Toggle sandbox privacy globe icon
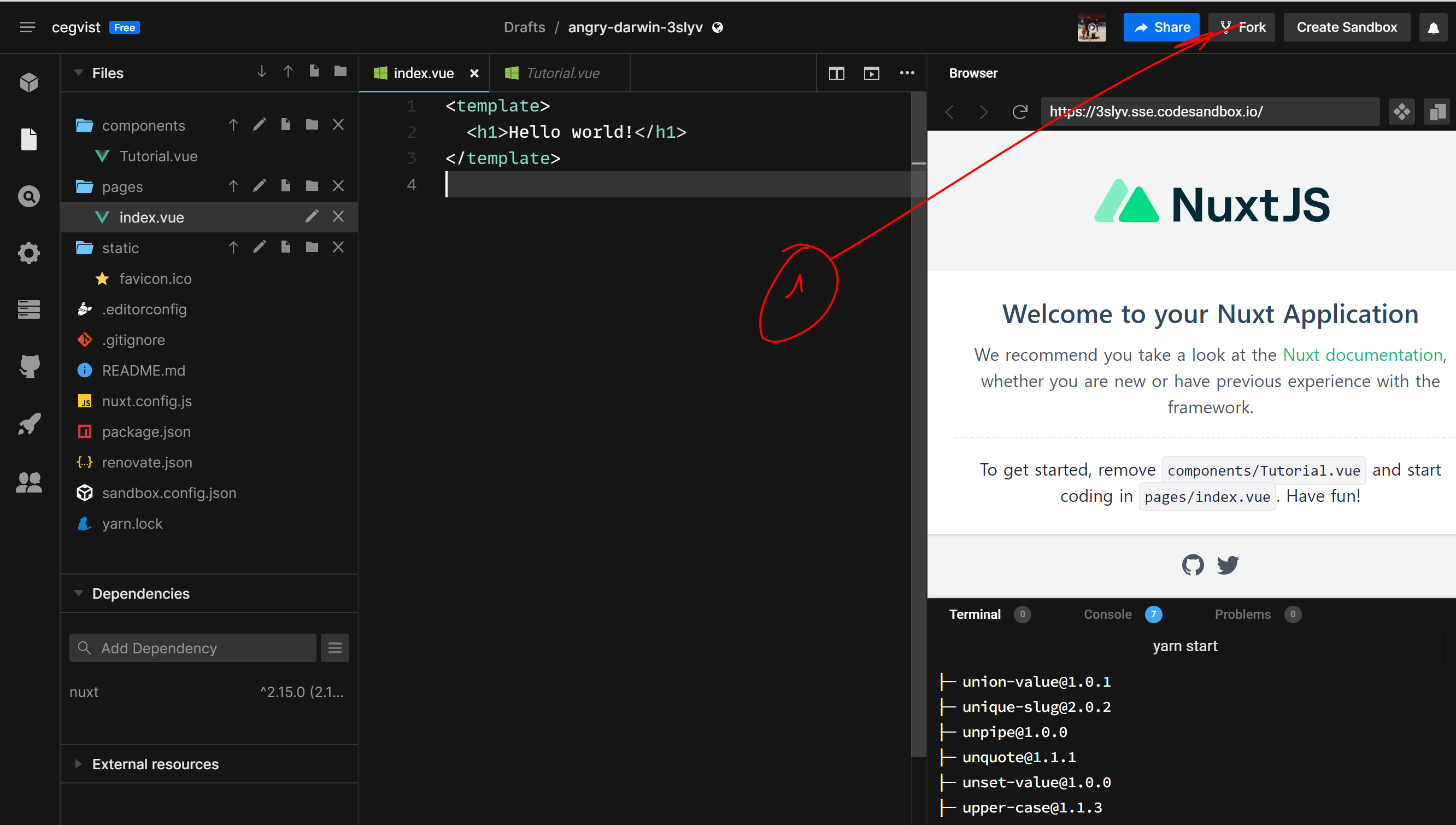 718,27
